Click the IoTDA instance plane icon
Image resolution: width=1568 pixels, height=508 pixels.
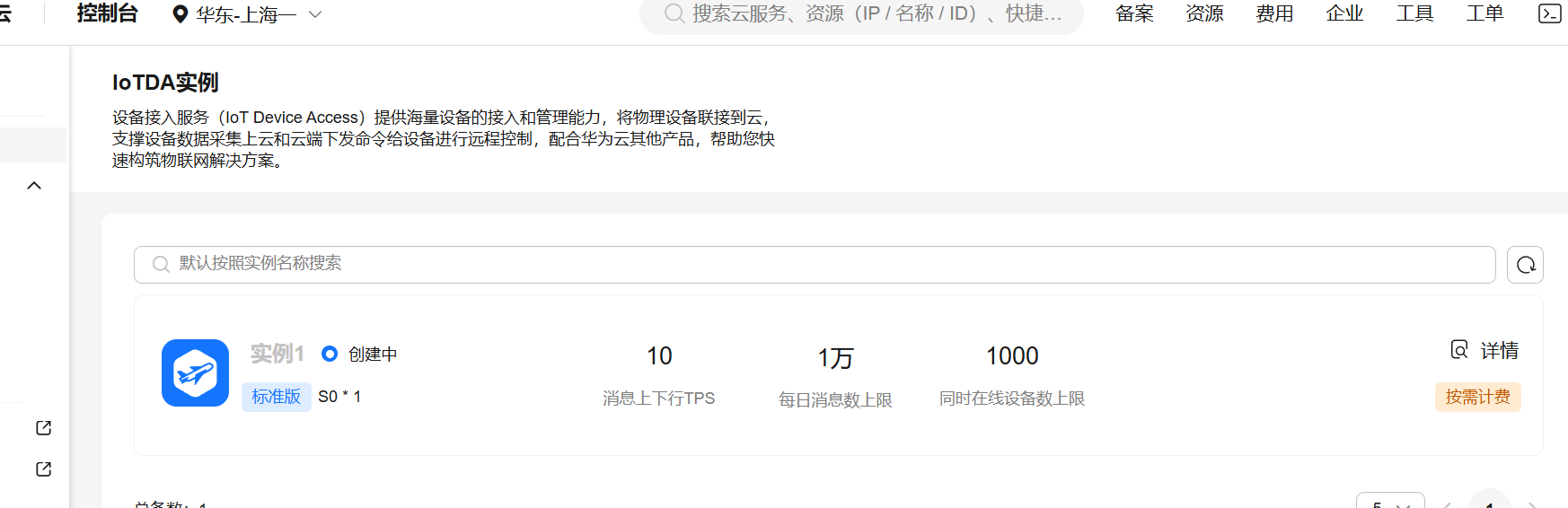[195, 373]
